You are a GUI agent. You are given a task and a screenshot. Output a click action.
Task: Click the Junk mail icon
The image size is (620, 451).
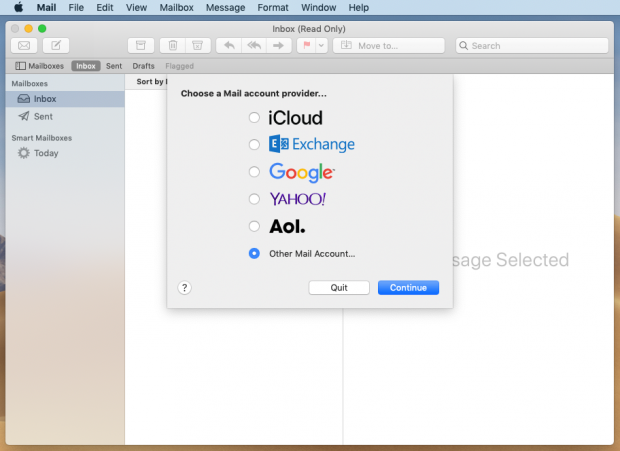198,45
